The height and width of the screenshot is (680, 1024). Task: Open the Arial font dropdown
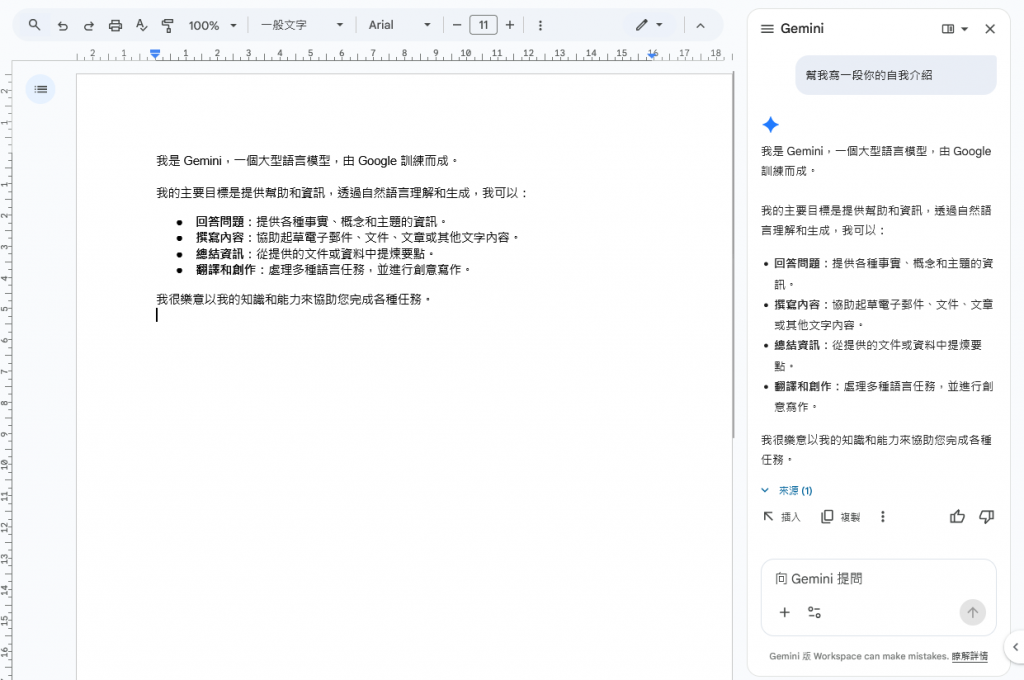click(x=399, y=25)
